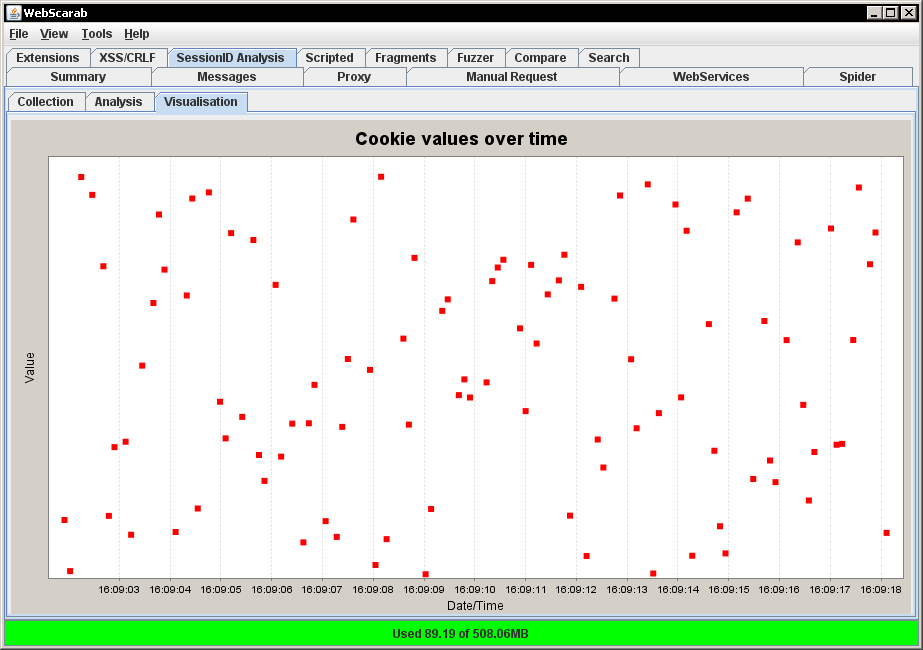Image resolution: width=923 pixels, height=650 pixels.
Task: Select the Scripted tab
Action: coord(330,58)
